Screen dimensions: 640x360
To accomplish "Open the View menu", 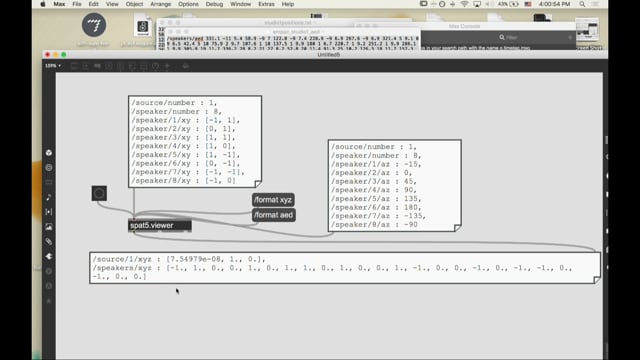I will pos(112,4).
